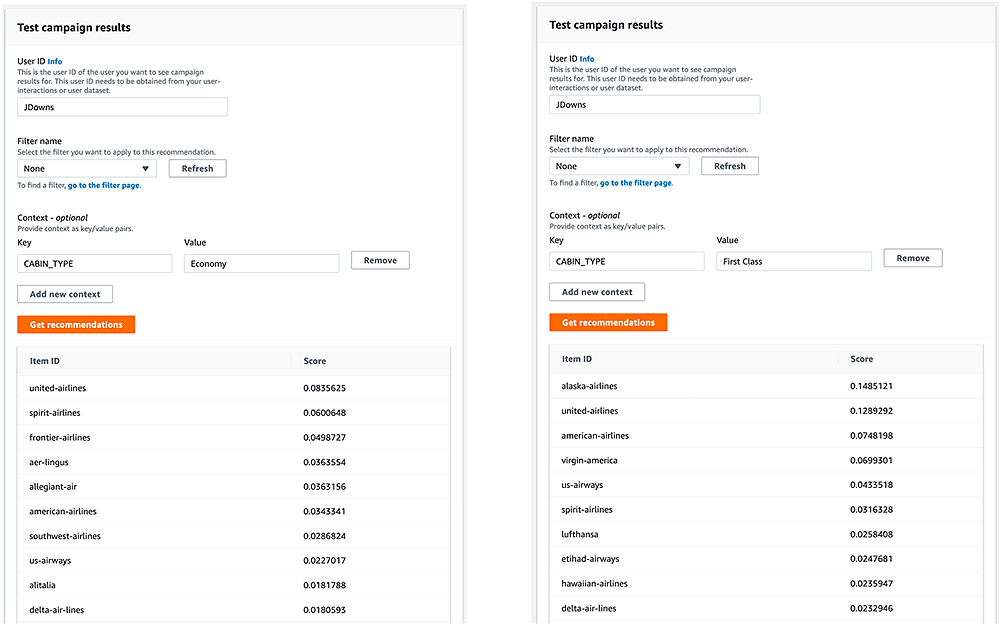1000x629 pixels.
Task: Click the score 0.0363554
Action: tap(325, 462)
